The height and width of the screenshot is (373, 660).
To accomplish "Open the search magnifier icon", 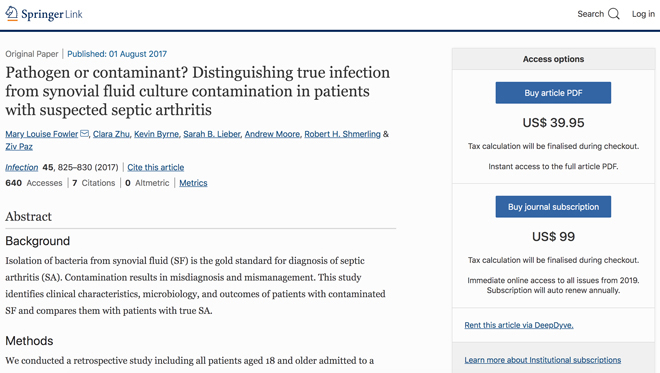I will click(614, 14).
